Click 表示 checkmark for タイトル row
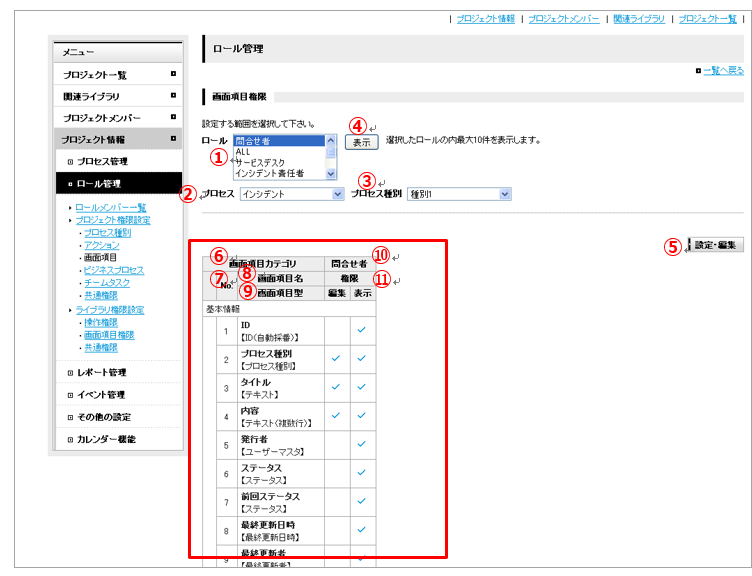Viewport: 752px width, 576px height. 362,387
